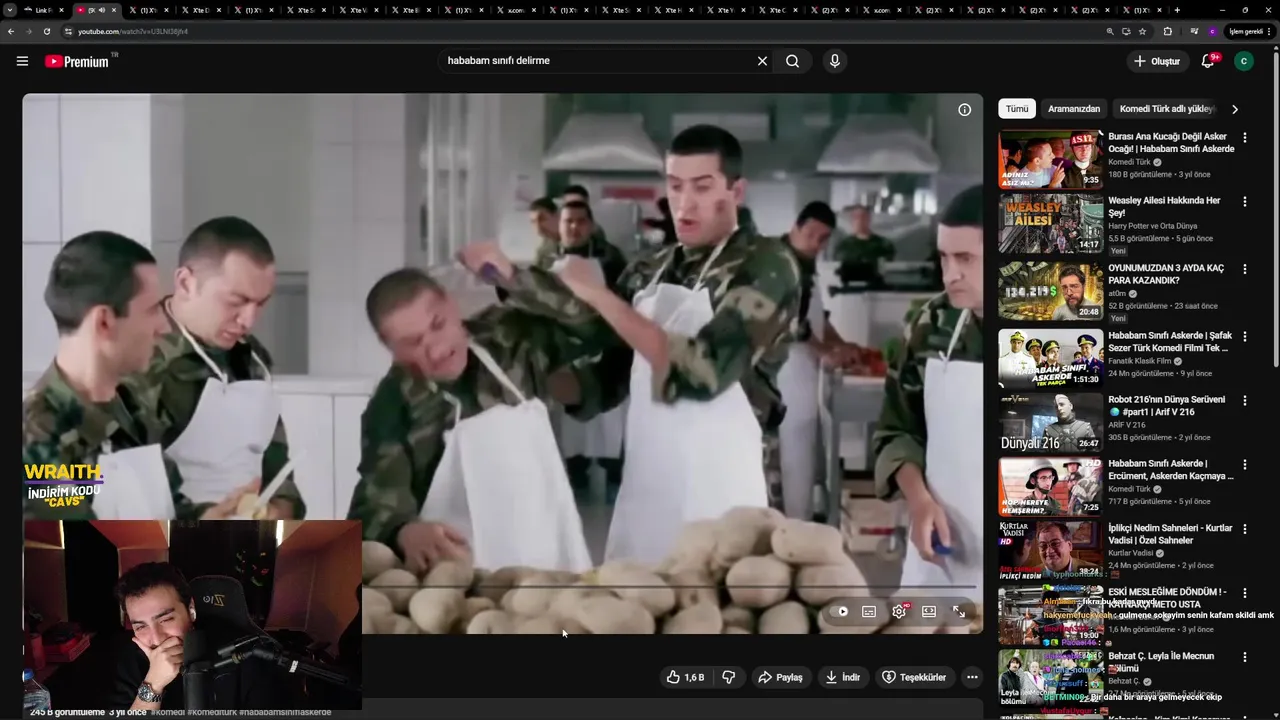The image size is (1280, 720).
Task: Open options for Behzat Ç. Leyla video
Action: [x=1245, y=657]
